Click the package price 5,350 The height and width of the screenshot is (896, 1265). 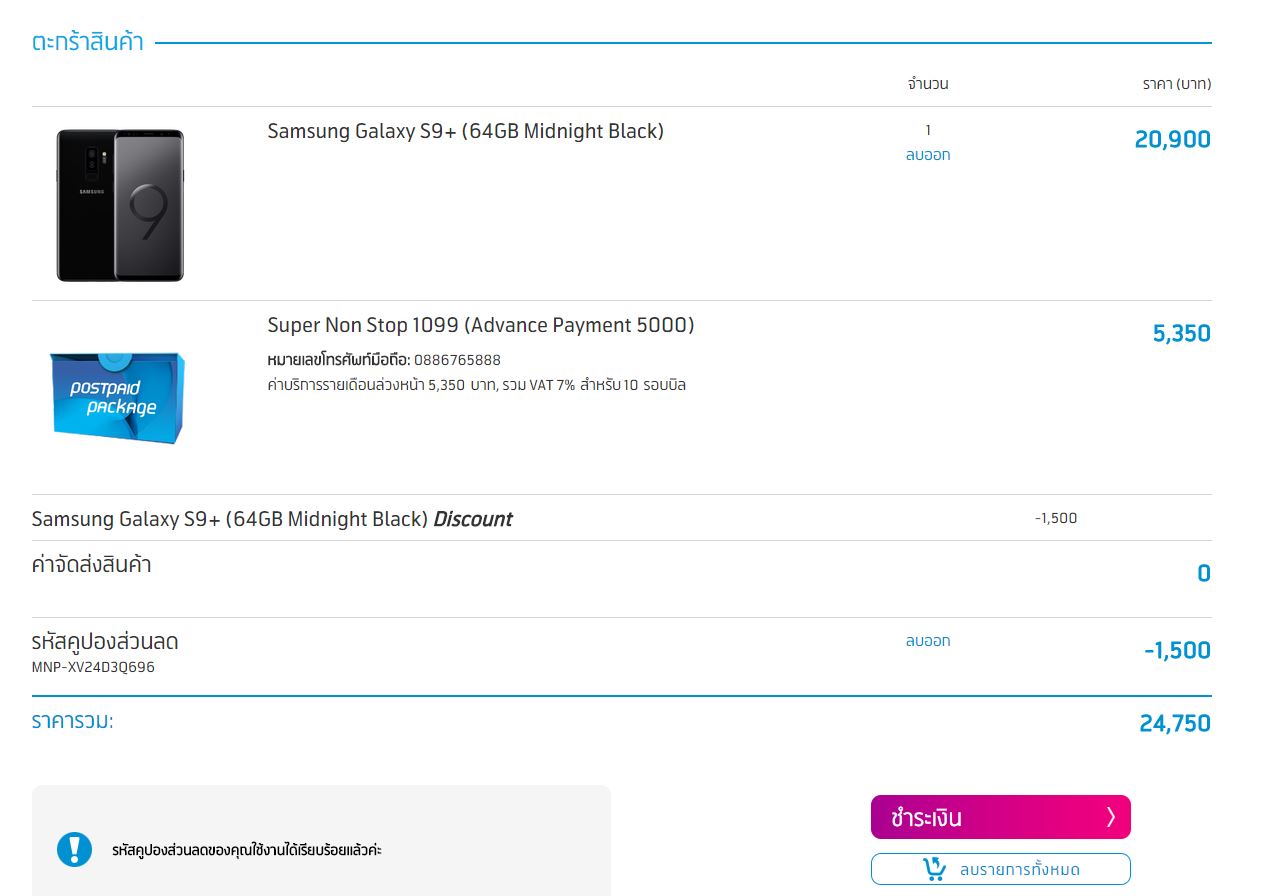point(1181,334)
